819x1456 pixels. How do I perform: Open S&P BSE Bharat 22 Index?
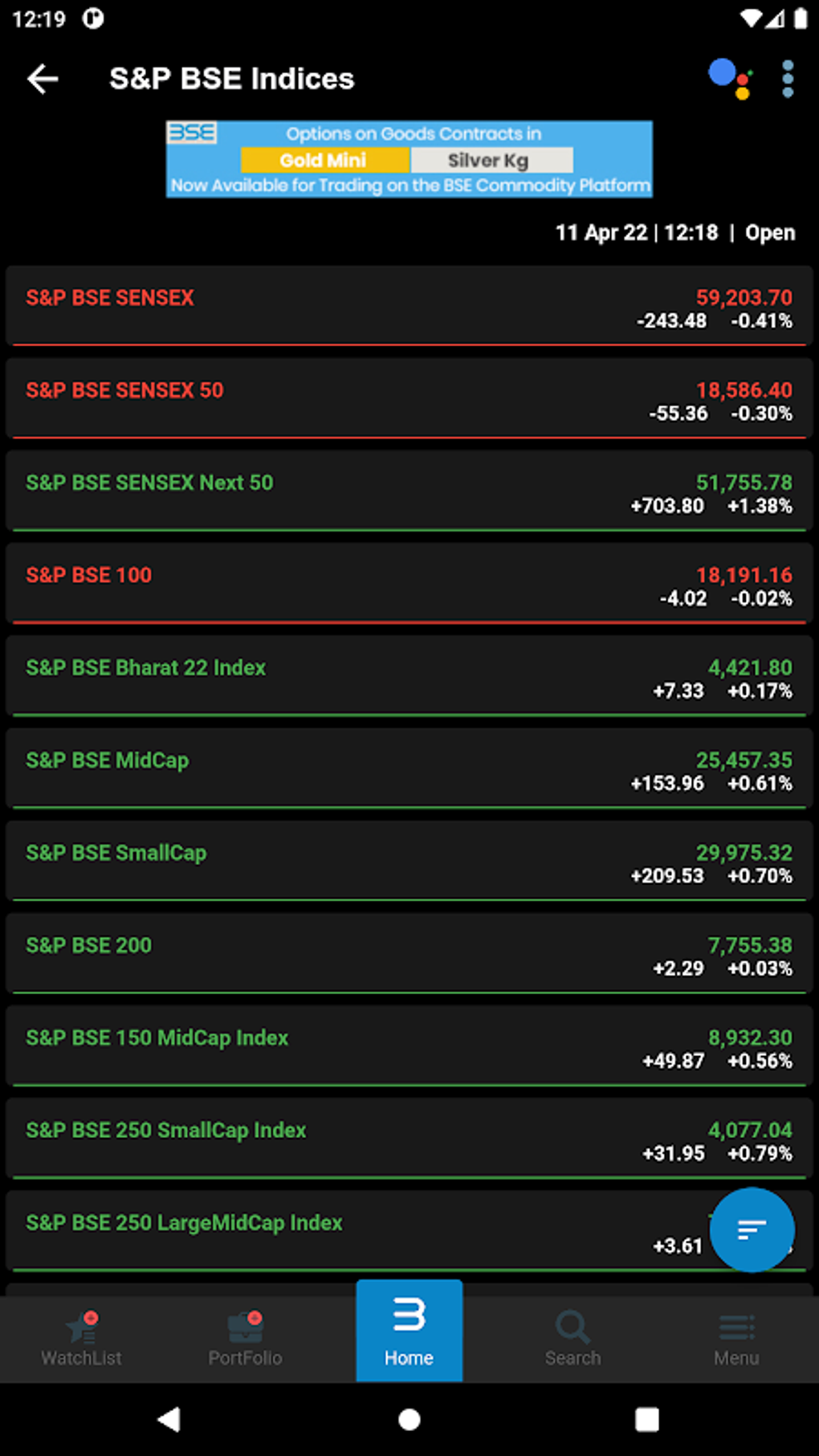(x=409, y=676)
